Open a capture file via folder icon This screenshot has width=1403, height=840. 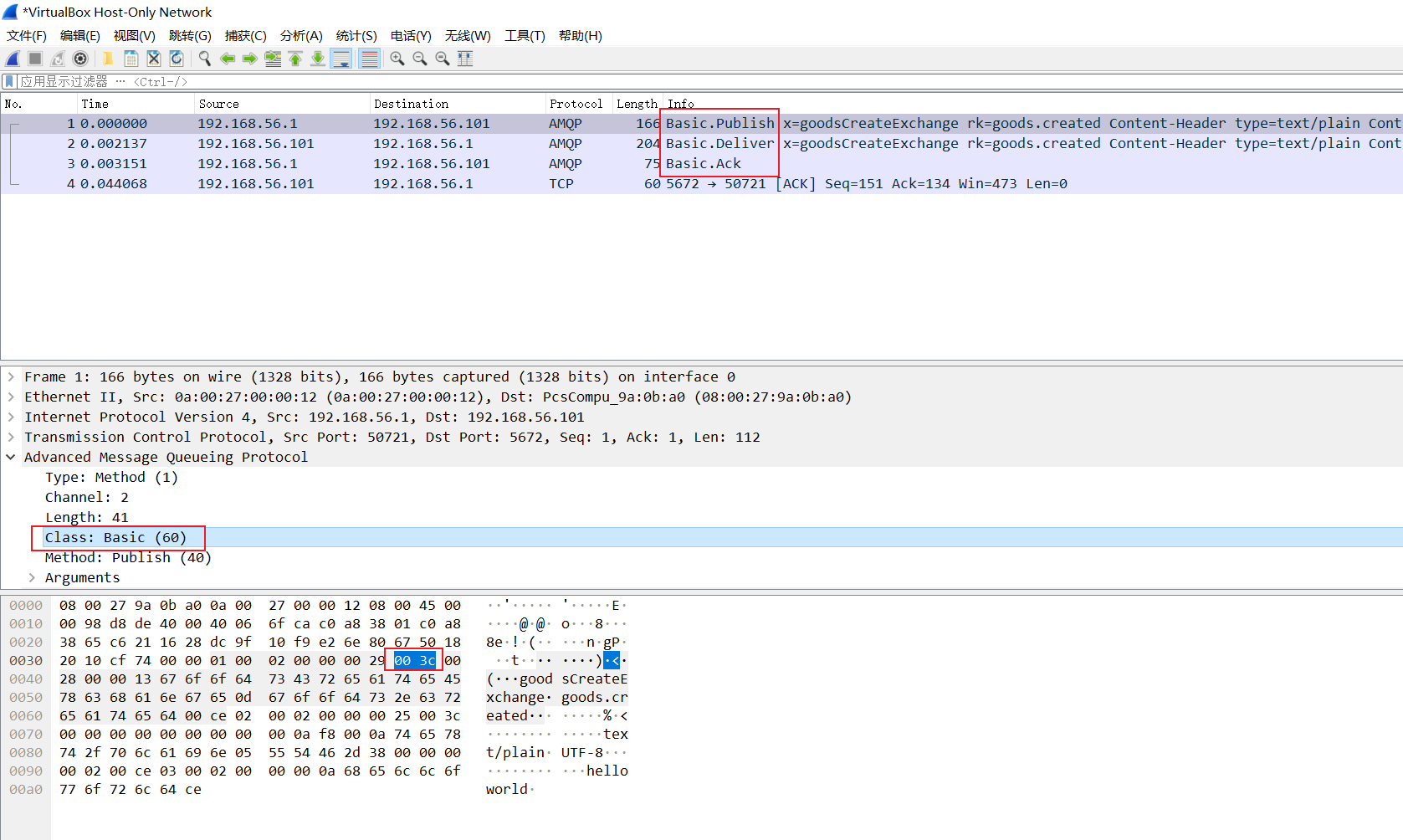[108, 59]
